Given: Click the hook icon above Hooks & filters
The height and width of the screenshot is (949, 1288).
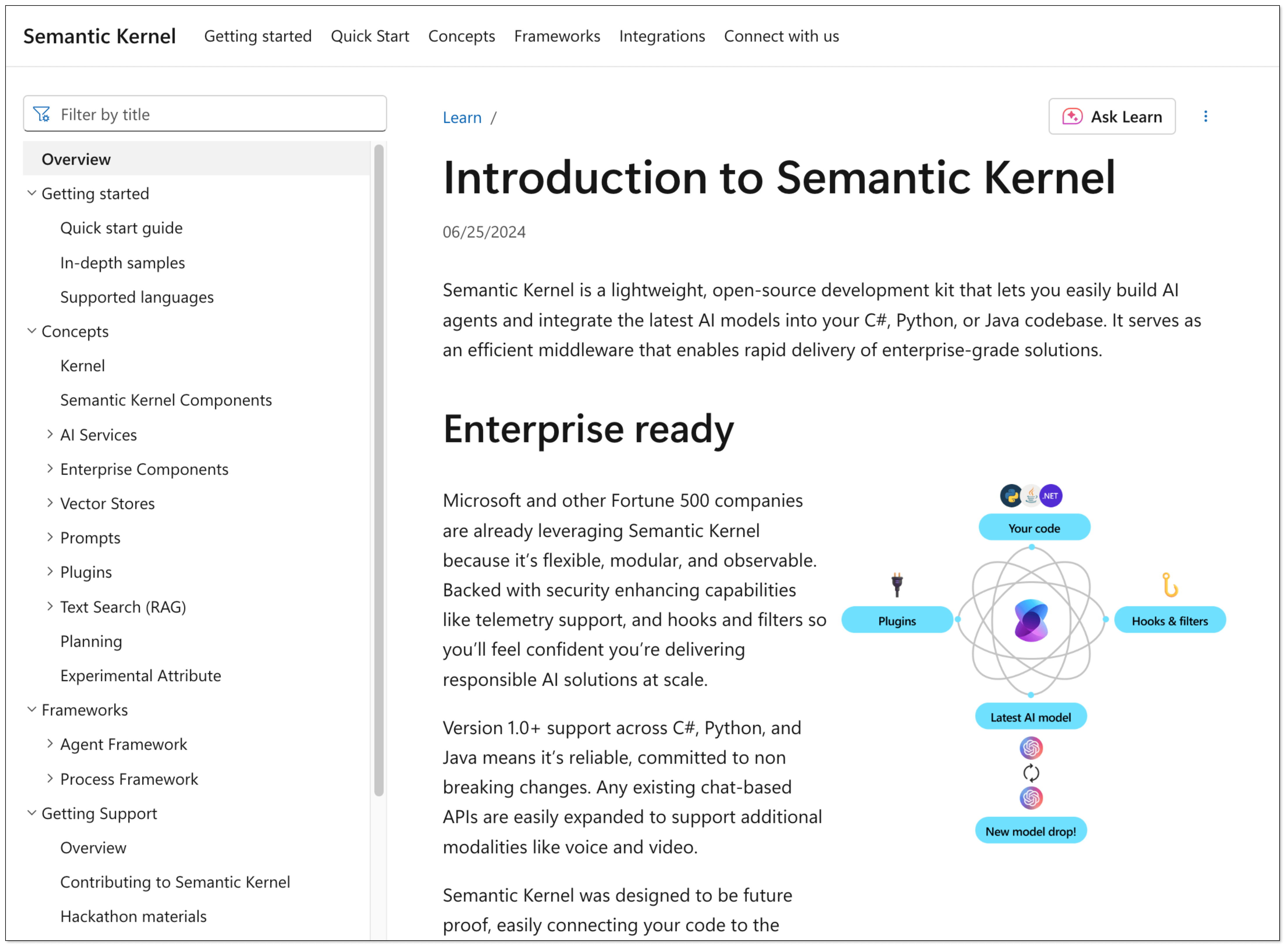Looking at the screenshot, I should coord(1170,585).
